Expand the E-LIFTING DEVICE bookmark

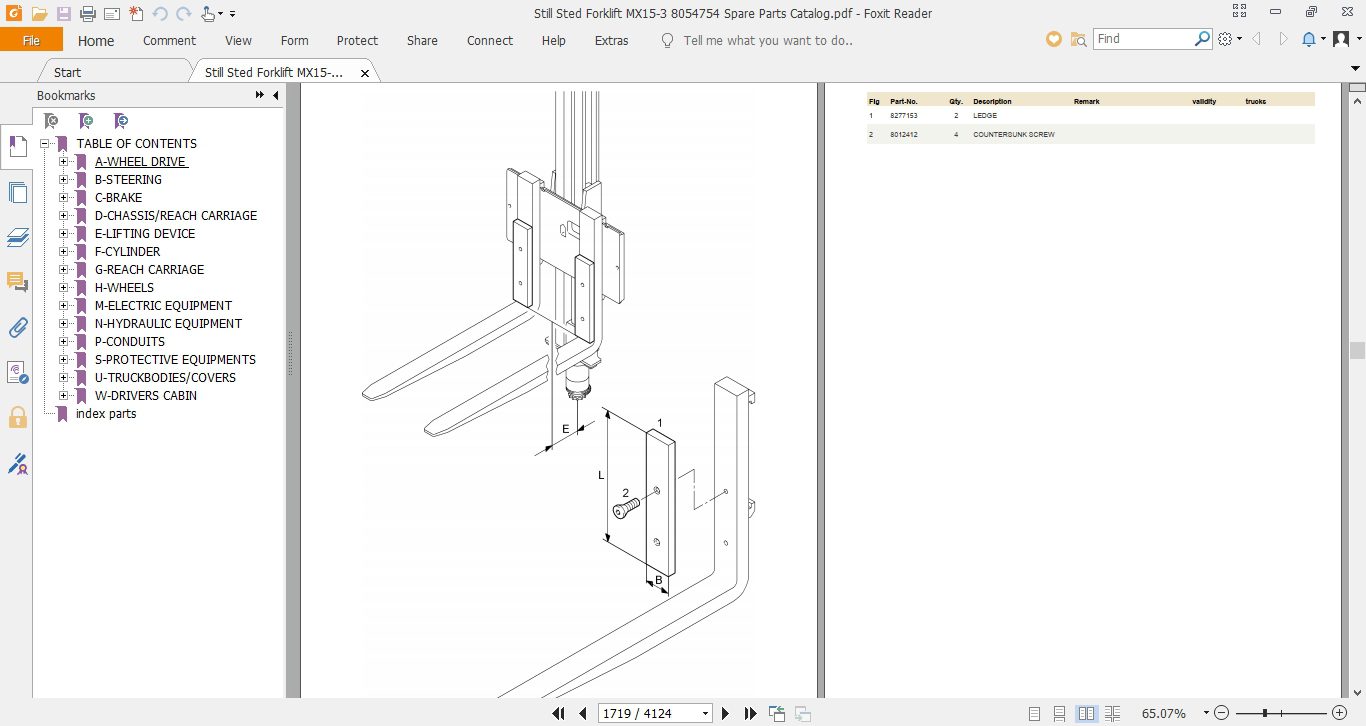63,234
